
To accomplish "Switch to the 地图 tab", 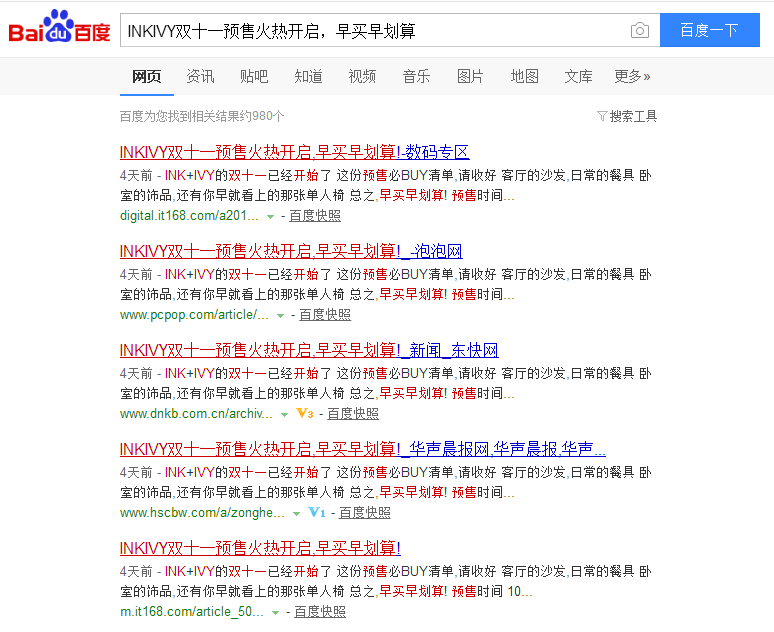I will coord(524,77).
